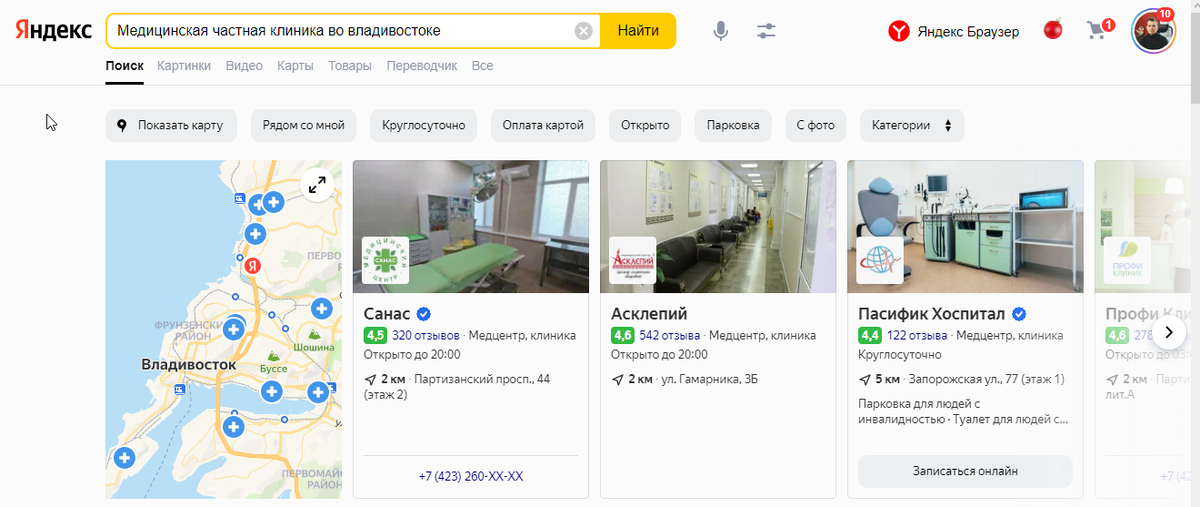Screen dimensions: 1200x507
Task: Click the ул. Гамарника, 3Б address
Action: point(709,379)
